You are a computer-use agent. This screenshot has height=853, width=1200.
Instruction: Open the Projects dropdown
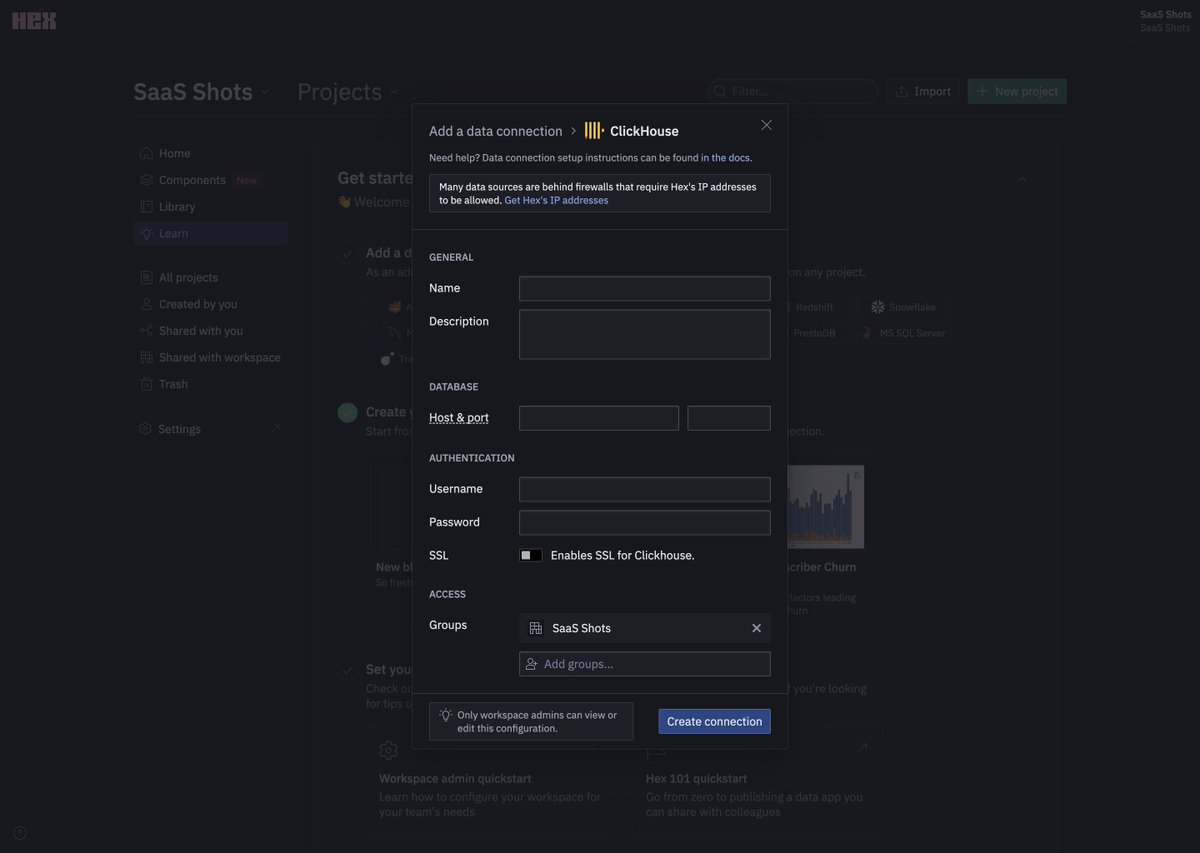pyautogui.click(x=348, y=91)
